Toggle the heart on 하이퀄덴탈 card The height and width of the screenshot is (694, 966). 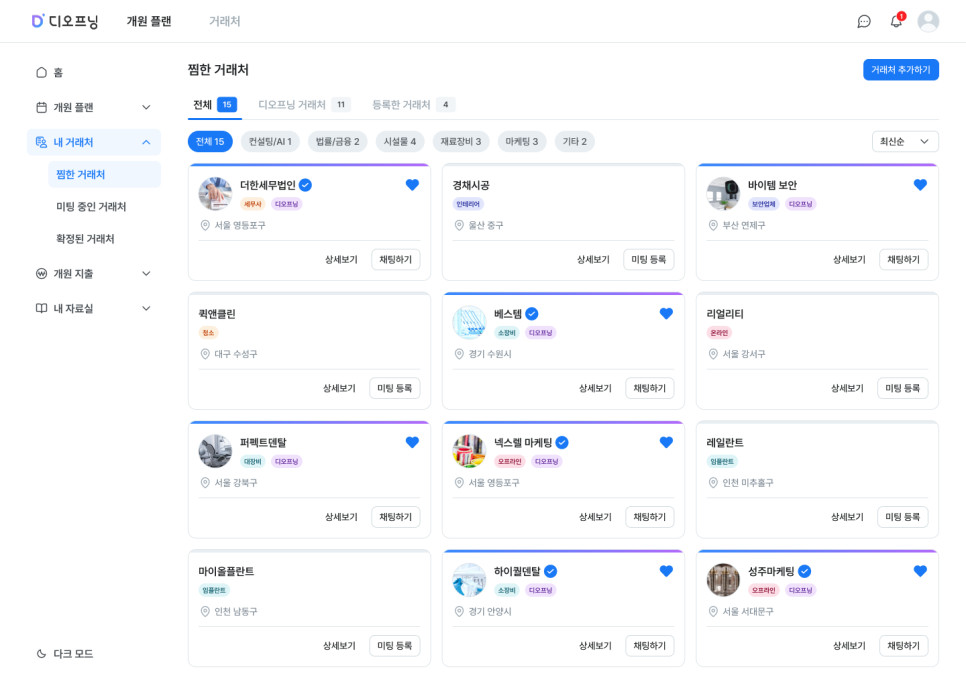pos(666,571)
